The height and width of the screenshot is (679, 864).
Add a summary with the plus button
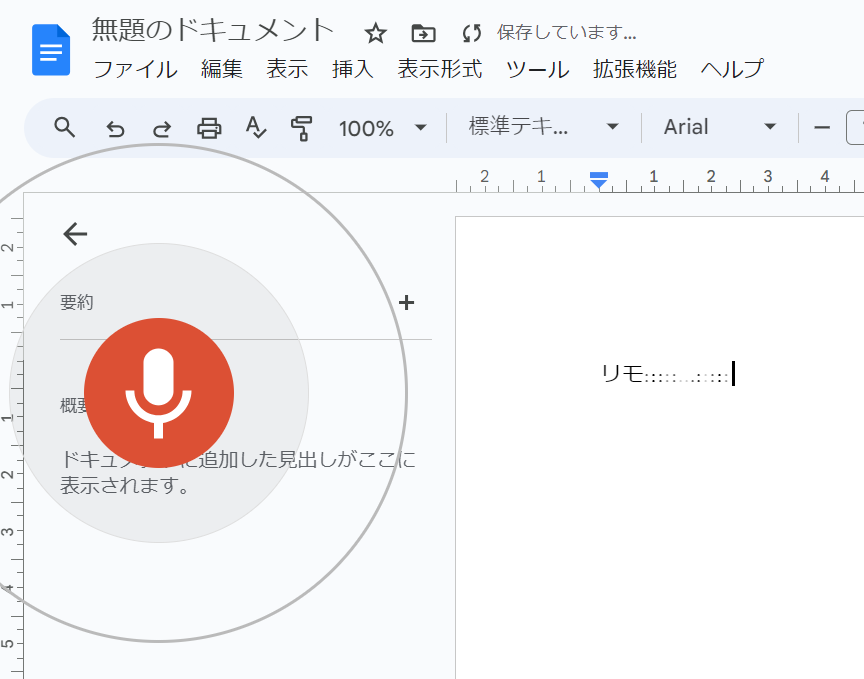point(406,302)
